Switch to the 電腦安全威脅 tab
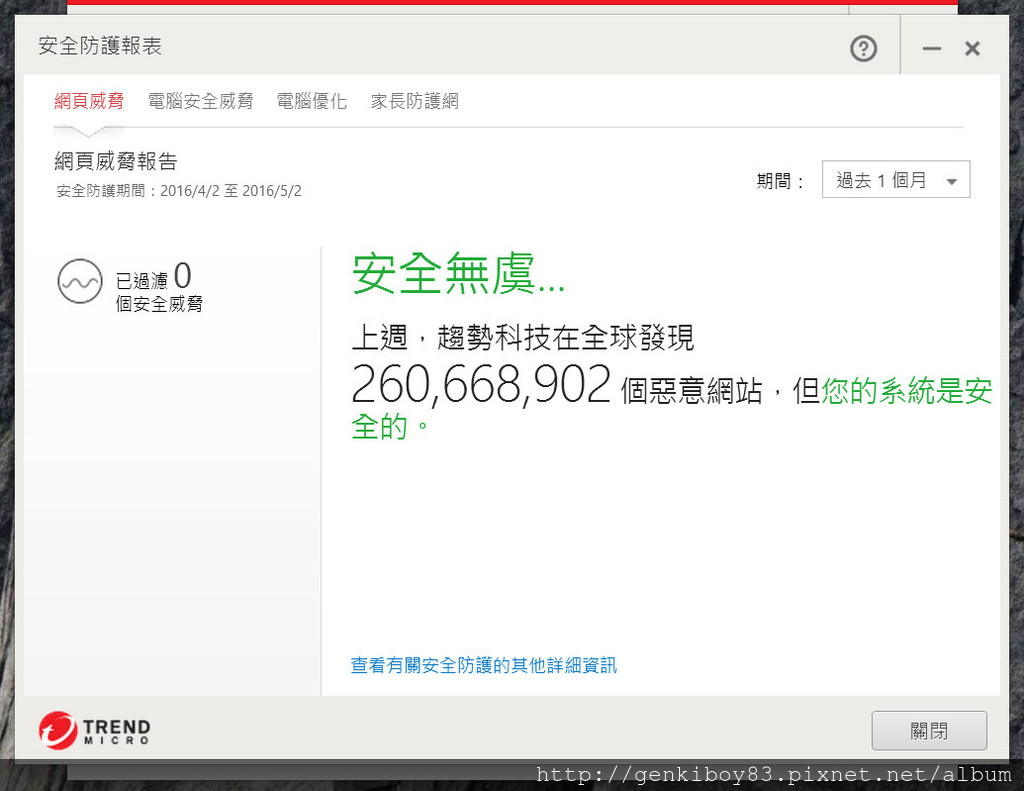1024x791 pixels. [x=200, y=101]
